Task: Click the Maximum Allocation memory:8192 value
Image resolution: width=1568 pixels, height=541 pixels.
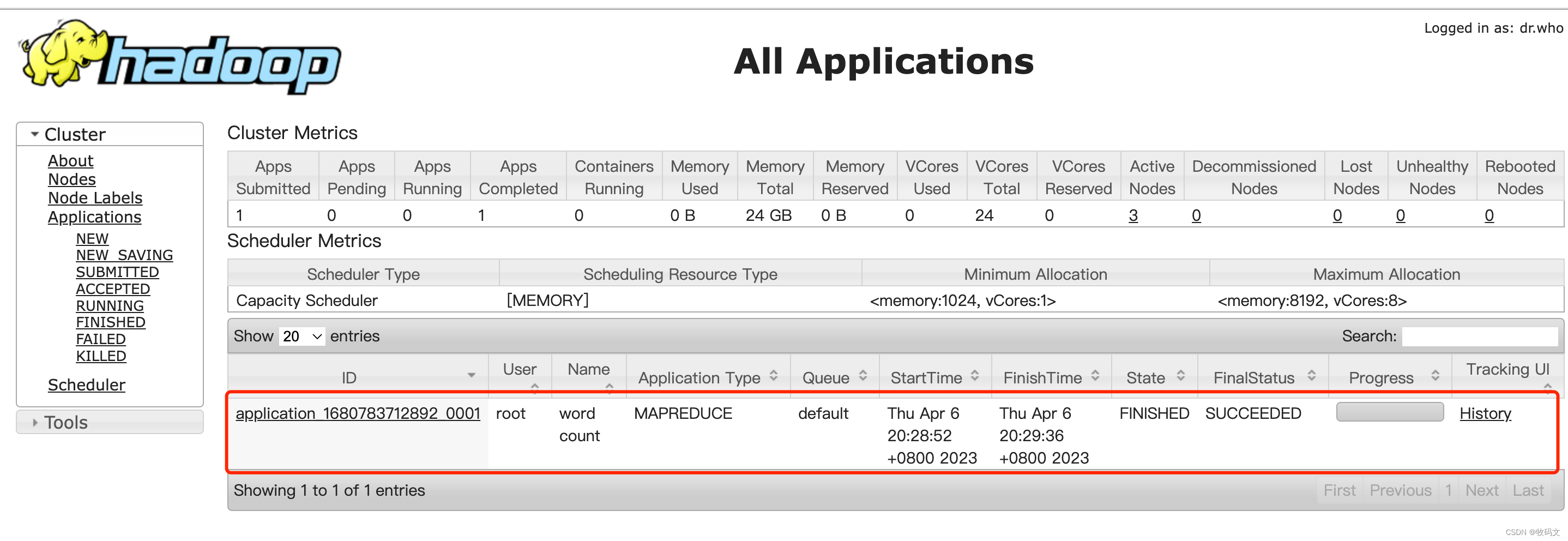Action: coord(1312,300)
